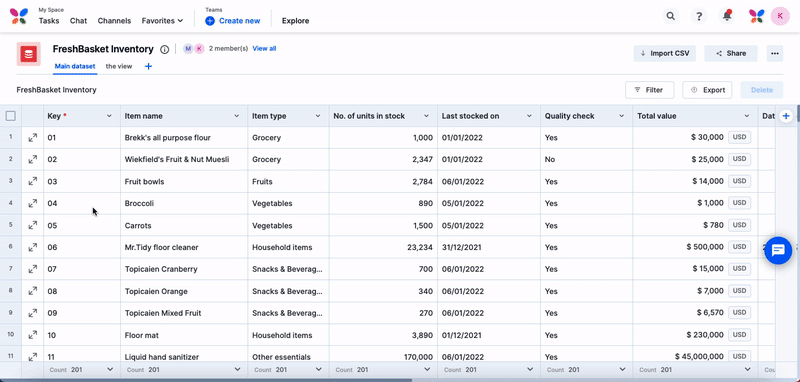Switch to 'the view' tab
The height and width of the screenshot is (382, 800).
point(119,66)
